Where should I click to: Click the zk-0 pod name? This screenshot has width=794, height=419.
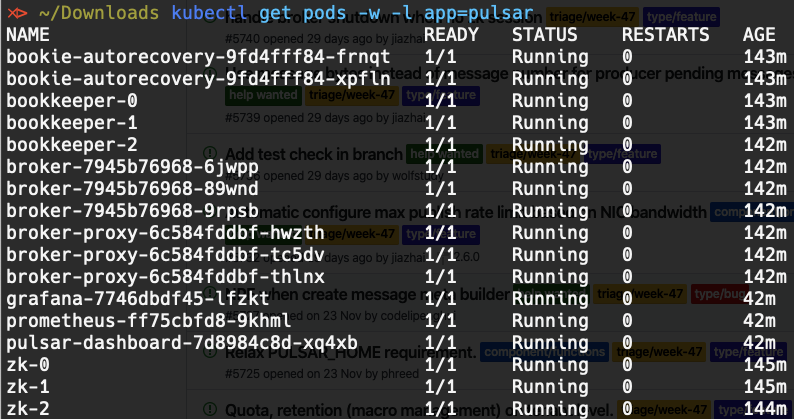click(28, 365)
